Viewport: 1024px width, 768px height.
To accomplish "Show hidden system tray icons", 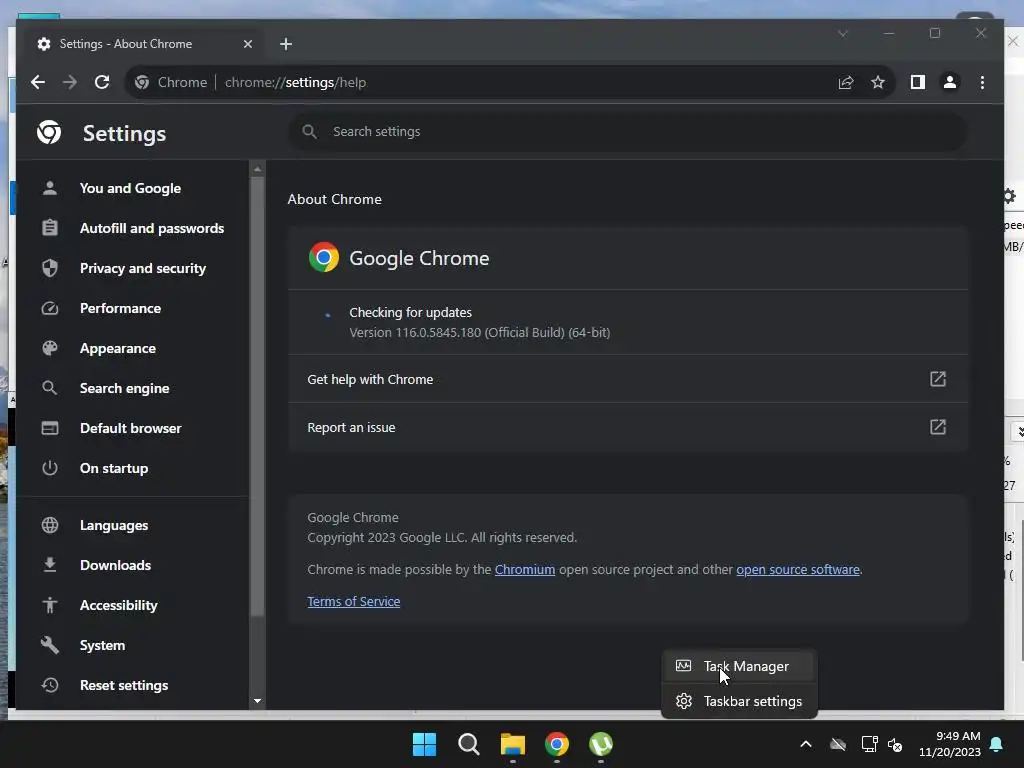I will 806,744.
